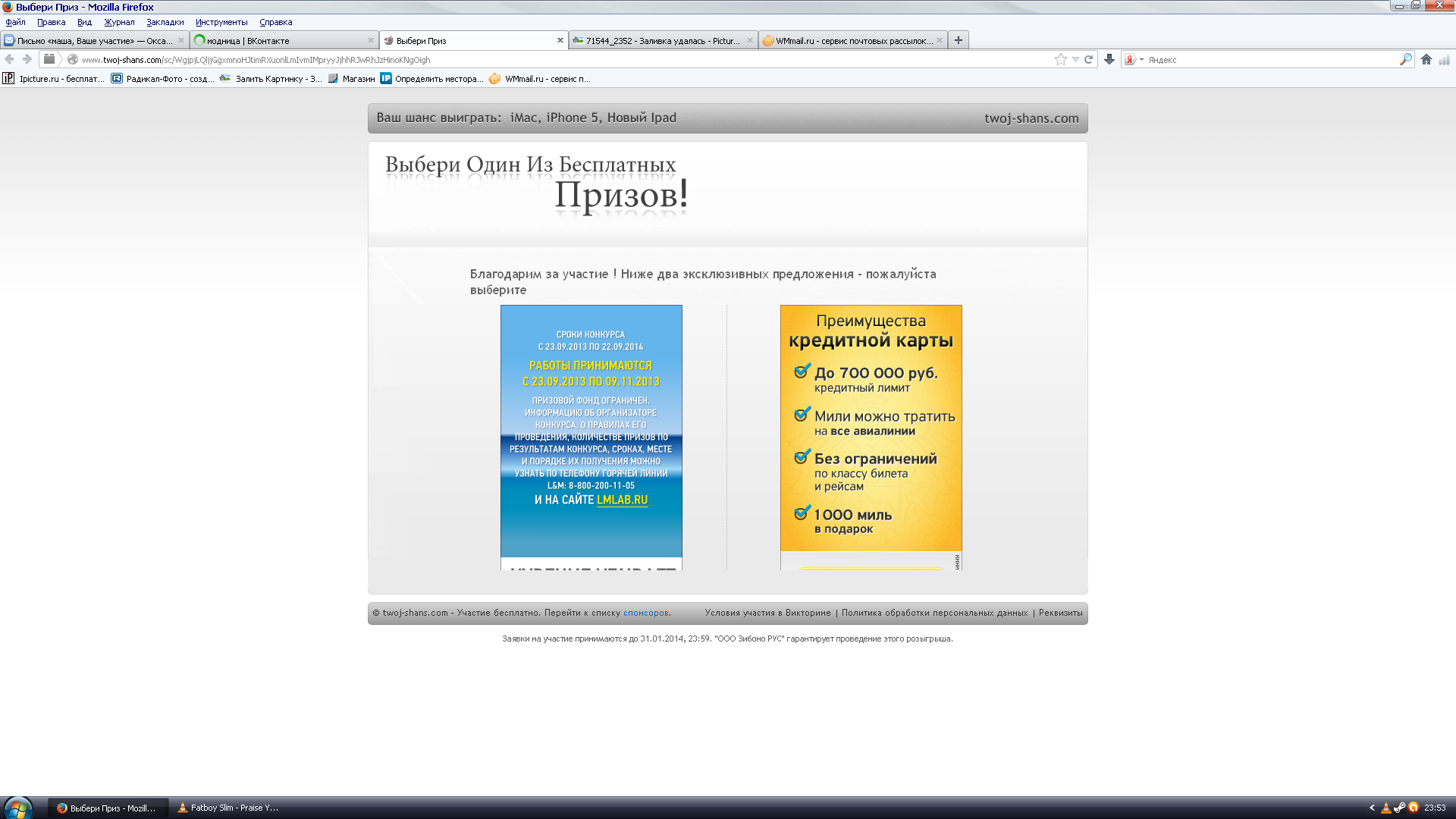Go back with the browser back arrow

pyautogui.click(x=10, y=59)
